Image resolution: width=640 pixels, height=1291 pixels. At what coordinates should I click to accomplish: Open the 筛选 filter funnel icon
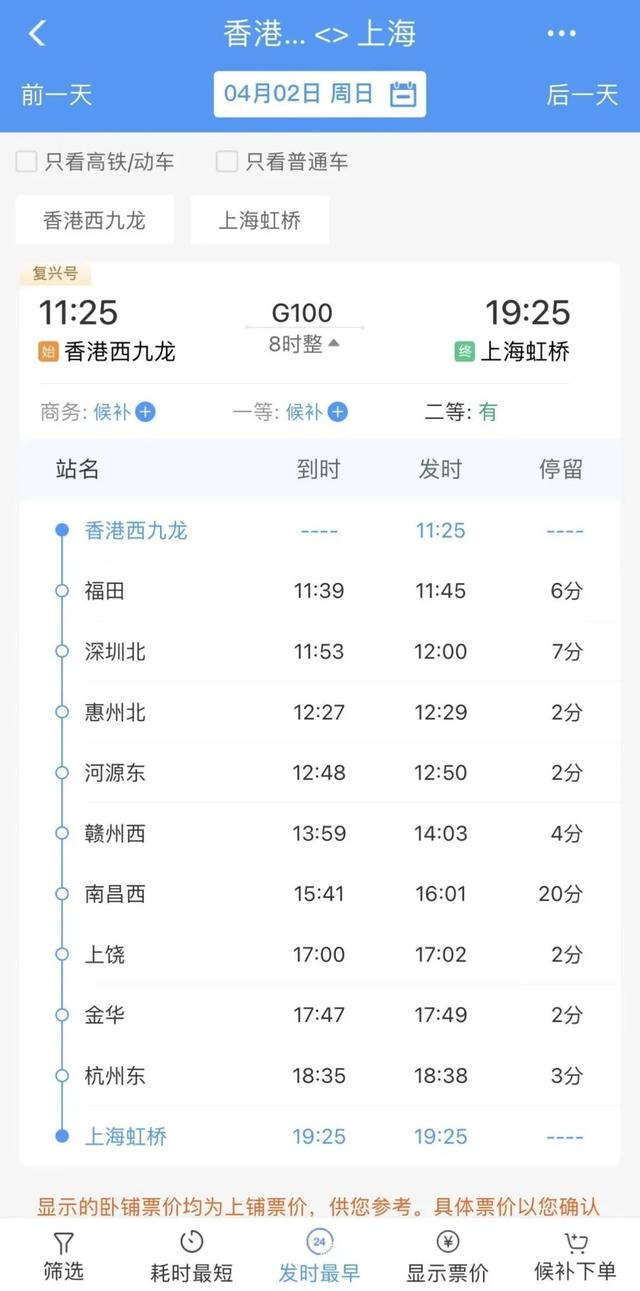(x=63, y=1243)
